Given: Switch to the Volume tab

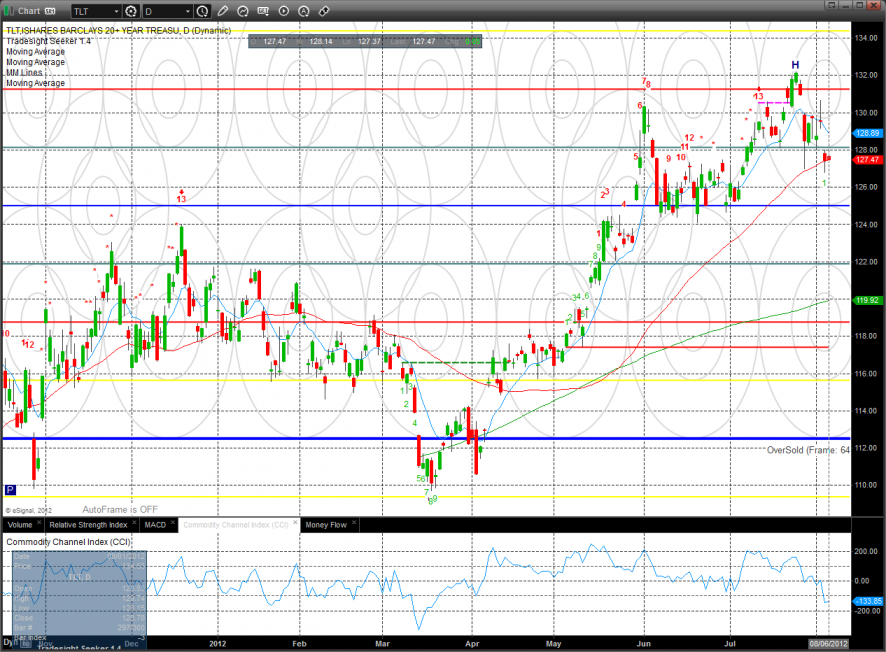Looking at the screenshot, I should coord(20,524).
